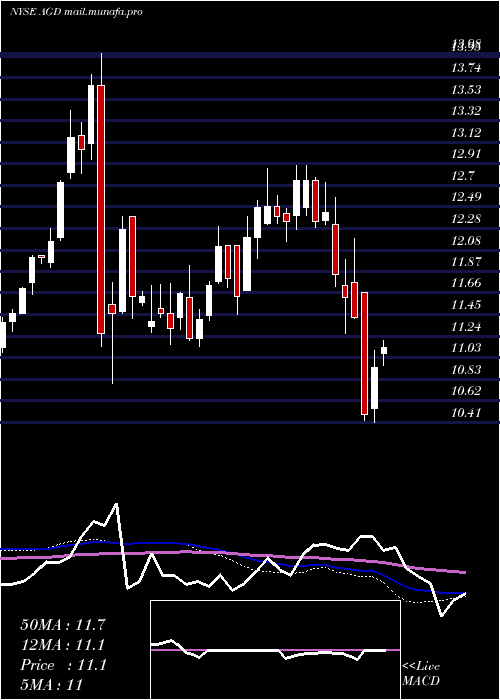The width and height of the screenshot is (500, 700).
Task: Click the 13.32 price axis label
Action: pyautogui.click(x=467, y=111)
